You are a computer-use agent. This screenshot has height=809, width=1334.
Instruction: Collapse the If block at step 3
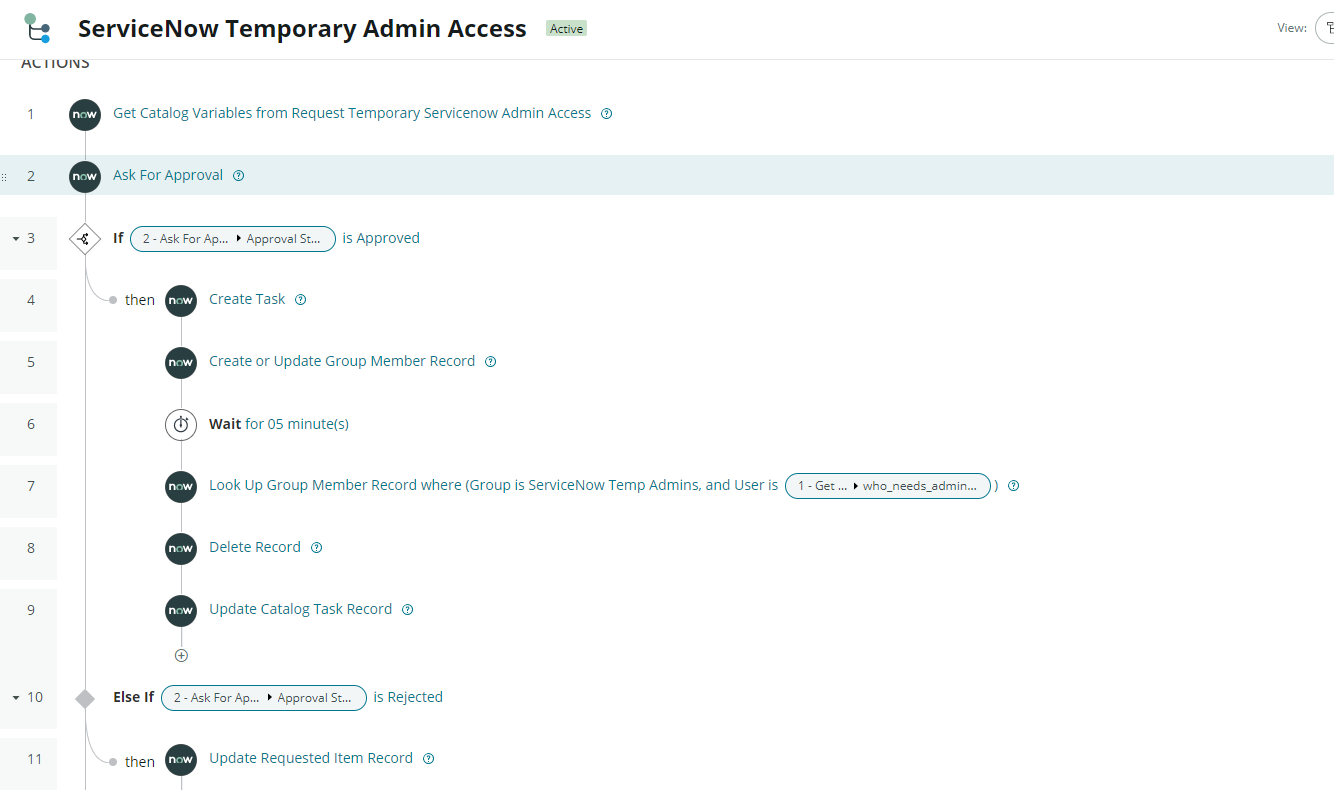(16, 239)
